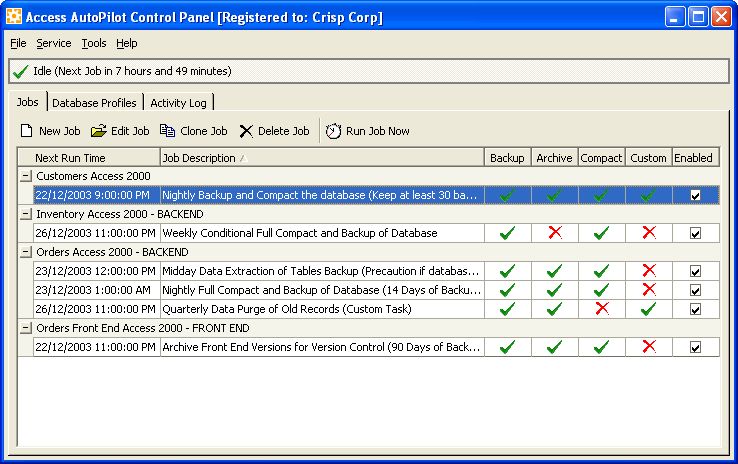The width and height of the screenshot is (738, 464).
Task: Switch to the Activity Log tab
Action: click(x=178, y=102)
